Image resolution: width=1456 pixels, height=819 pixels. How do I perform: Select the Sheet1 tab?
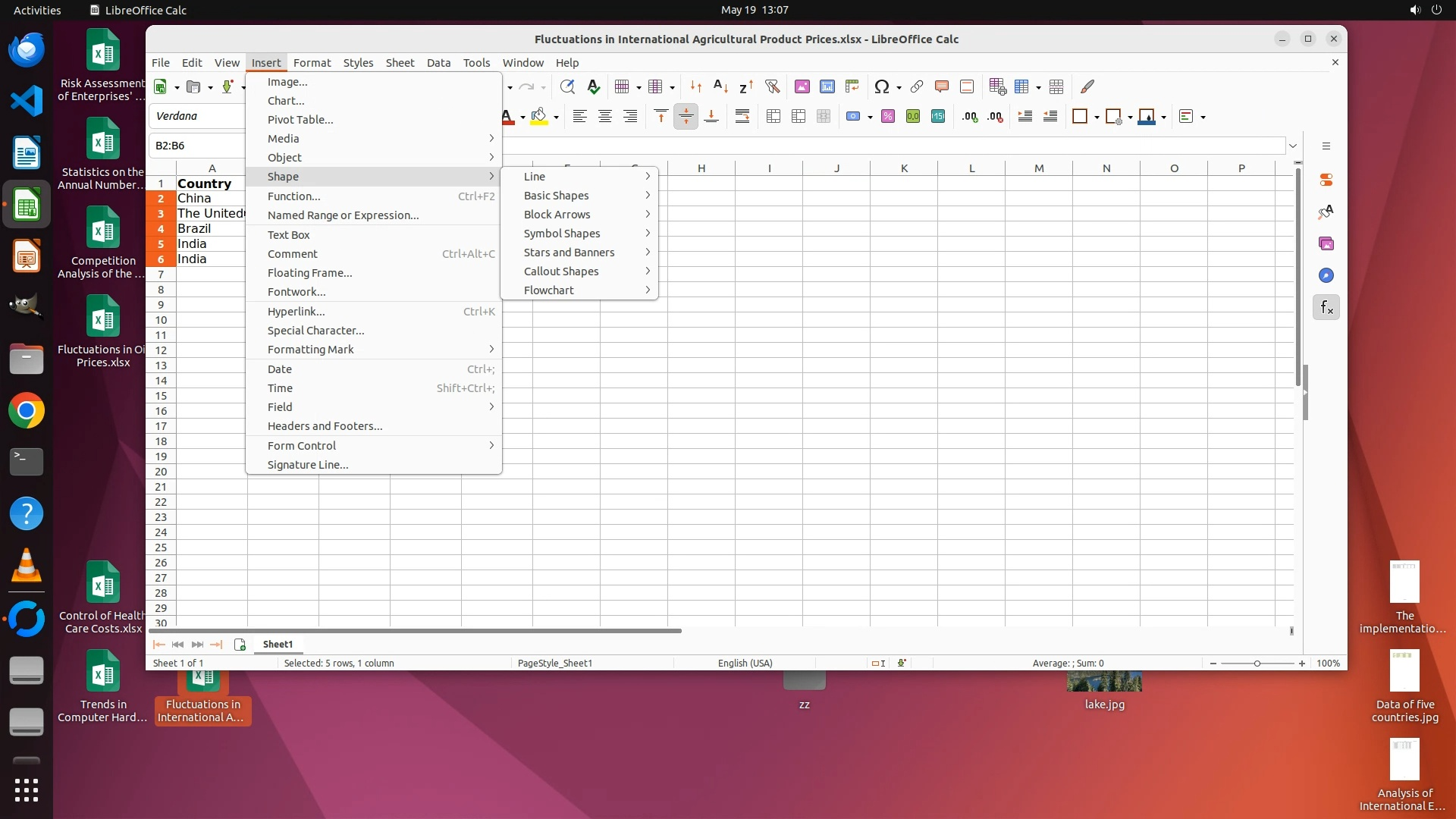coord(278,644)
